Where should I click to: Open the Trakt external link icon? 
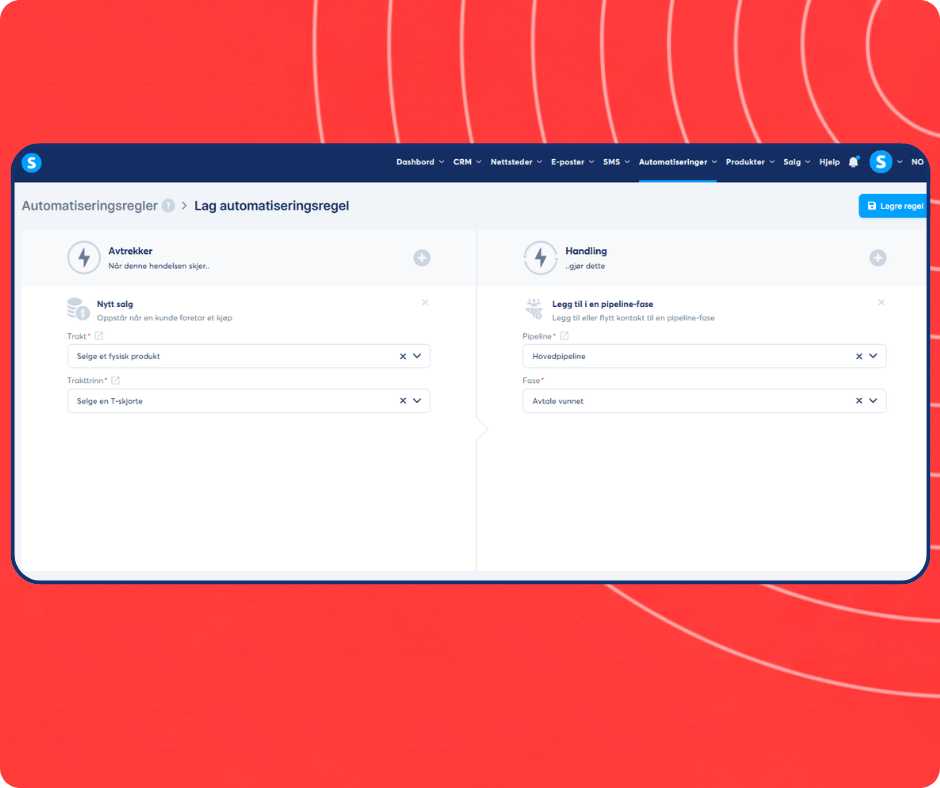pos(99,336)
